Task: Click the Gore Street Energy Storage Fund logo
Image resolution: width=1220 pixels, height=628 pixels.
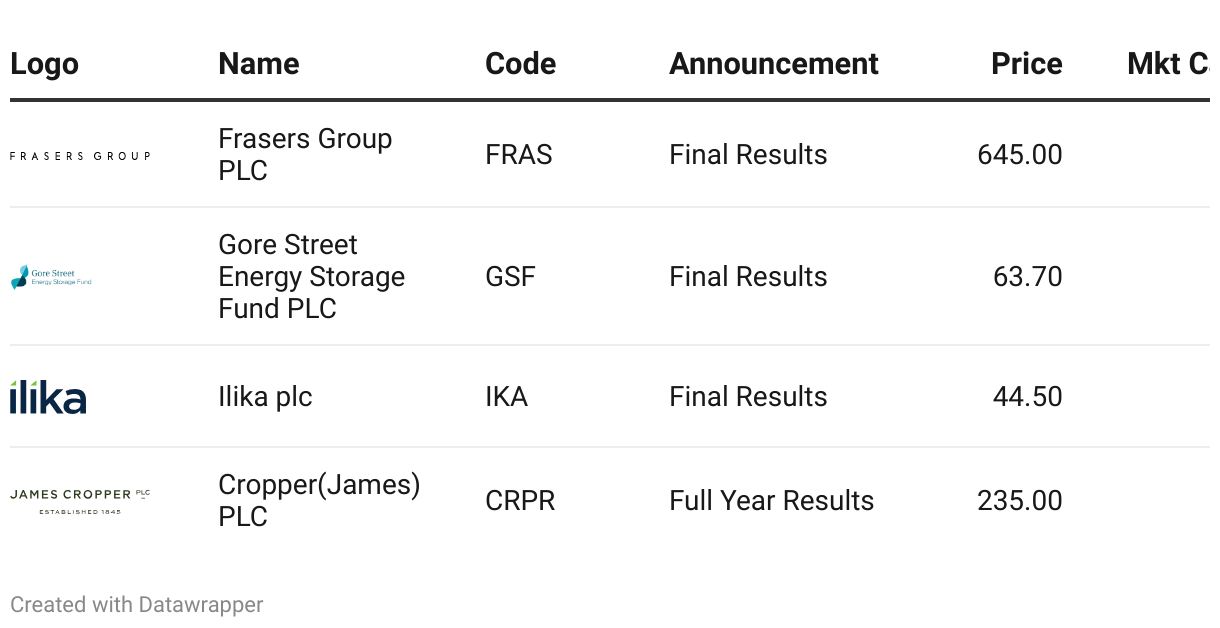Action: point(51,277)
